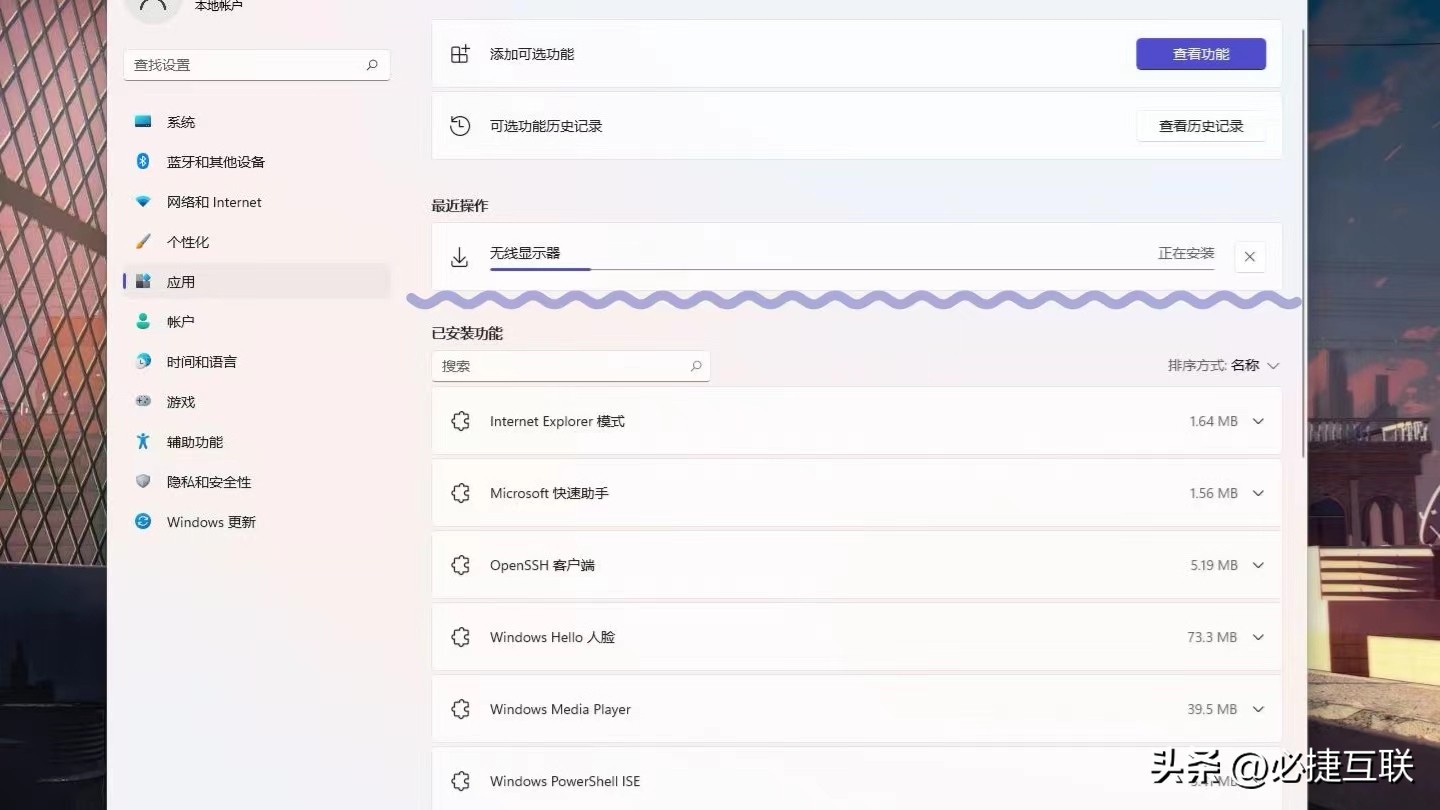Click the 查找设置 search field
1440x810 pixels.
click(248, 65)
